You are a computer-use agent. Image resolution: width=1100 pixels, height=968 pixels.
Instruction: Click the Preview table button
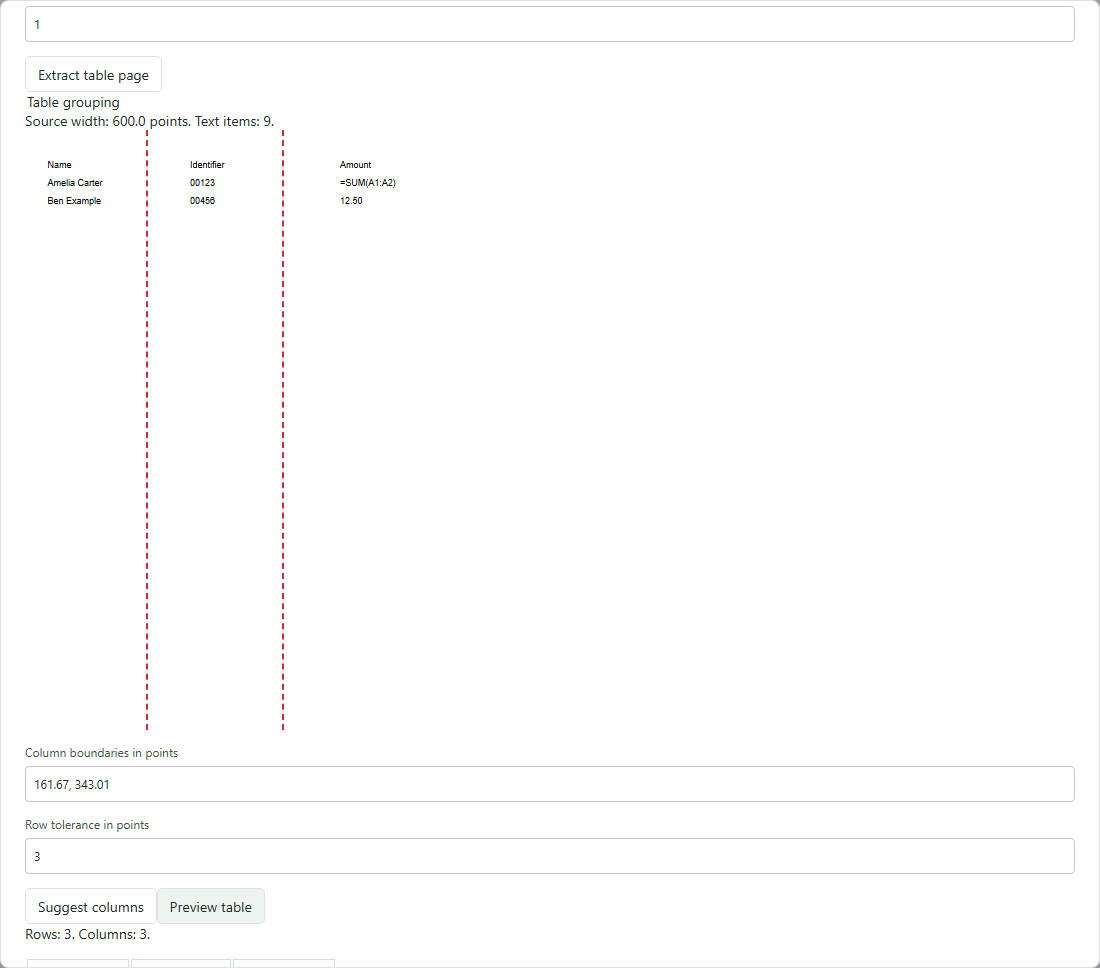[210, 906]
